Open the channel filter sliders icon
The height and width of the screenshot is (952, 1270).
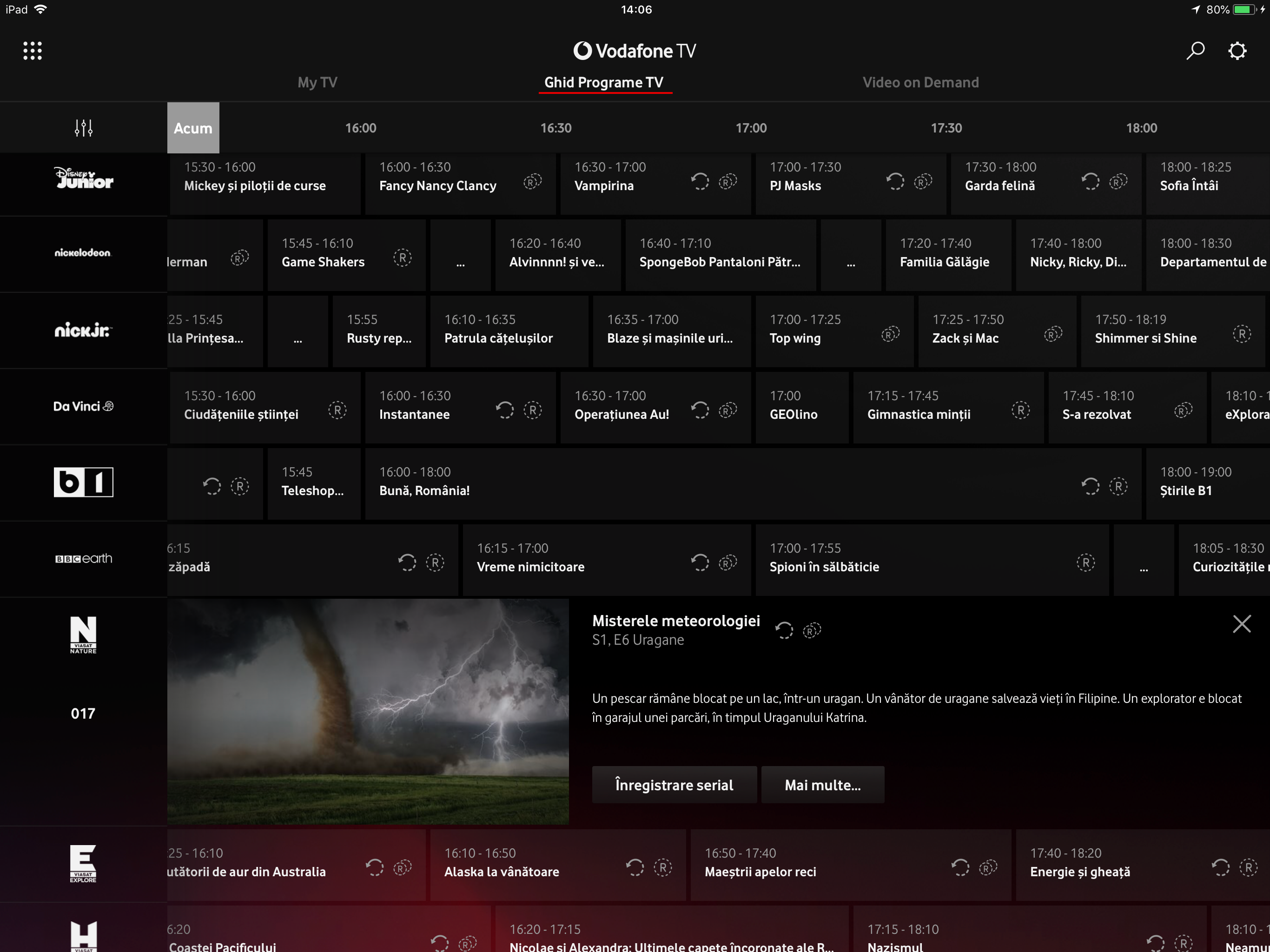[x=83, y=127]
